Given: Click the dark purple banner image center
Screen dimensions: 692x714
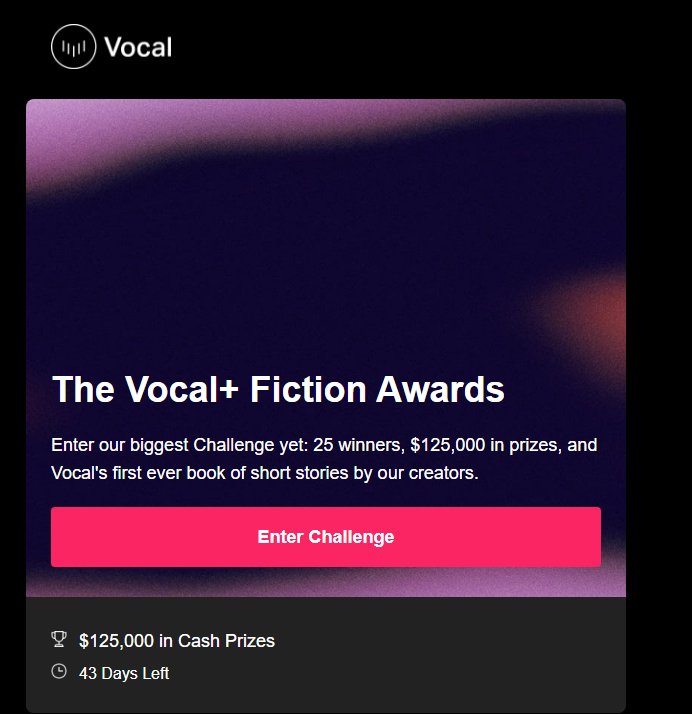Looking at the screenshot, I should pos(326,255).
